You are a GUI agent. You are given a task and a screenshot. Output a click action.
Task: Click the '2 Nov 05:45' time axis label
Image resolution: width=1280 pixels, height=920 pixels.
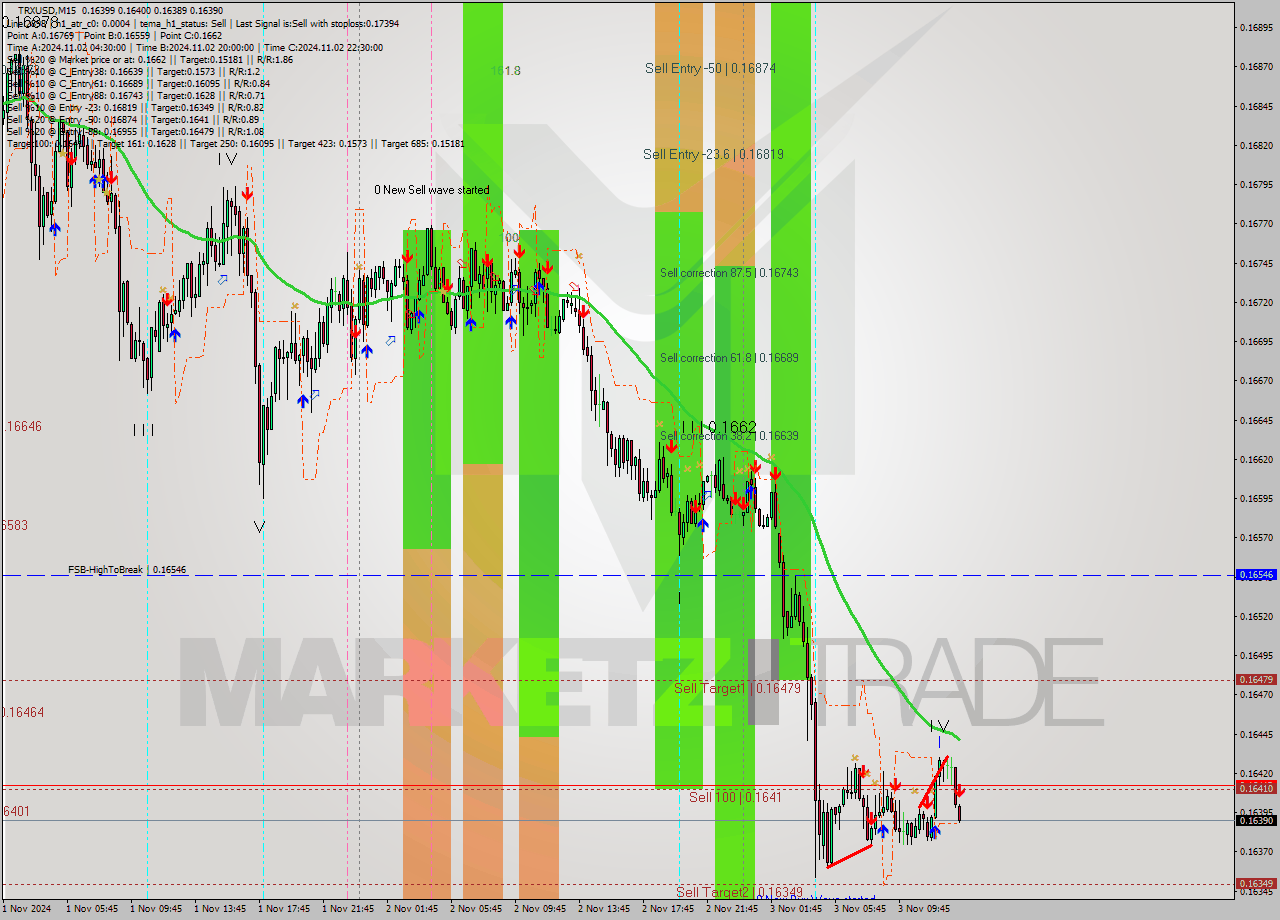pos(476,909)
